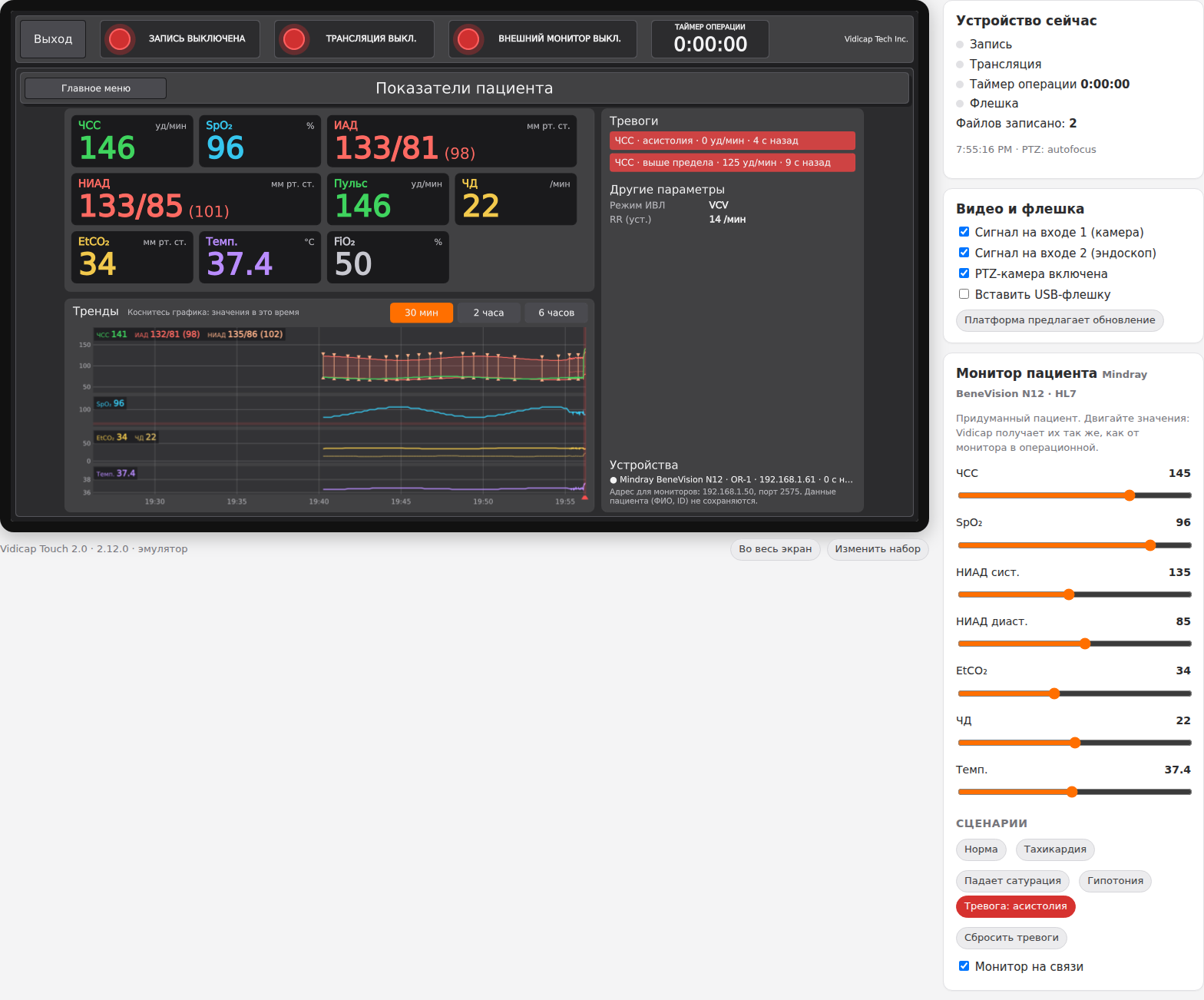
Task: Adjust the ЧСС slider
Action: [1075, 495]
